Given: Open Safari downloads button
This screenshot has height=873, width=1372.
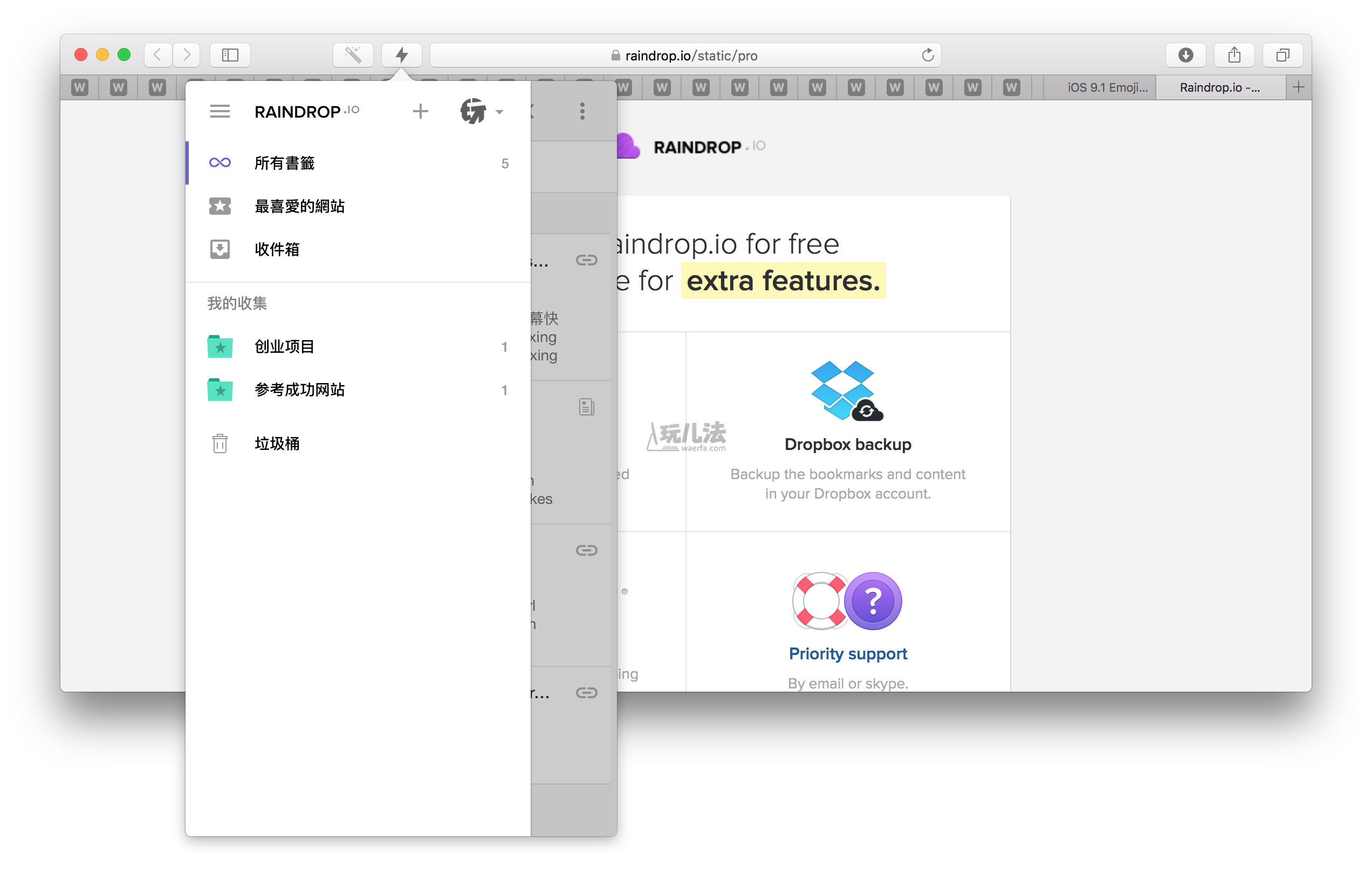Looking at the screenshot, I should pyautogui.click(x=1186, y=55).
